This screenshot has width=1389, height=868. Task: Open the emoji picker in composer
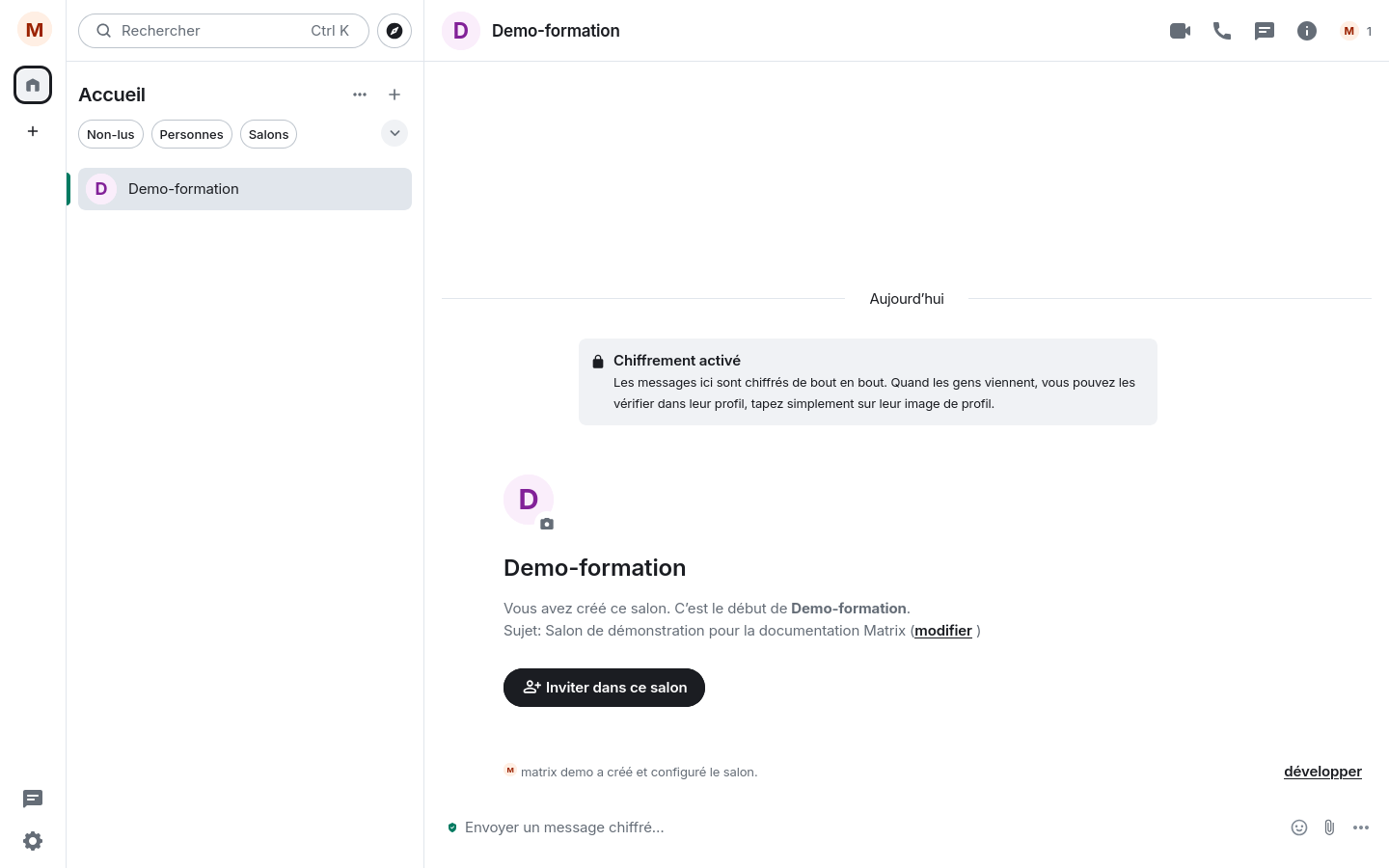1299,827
